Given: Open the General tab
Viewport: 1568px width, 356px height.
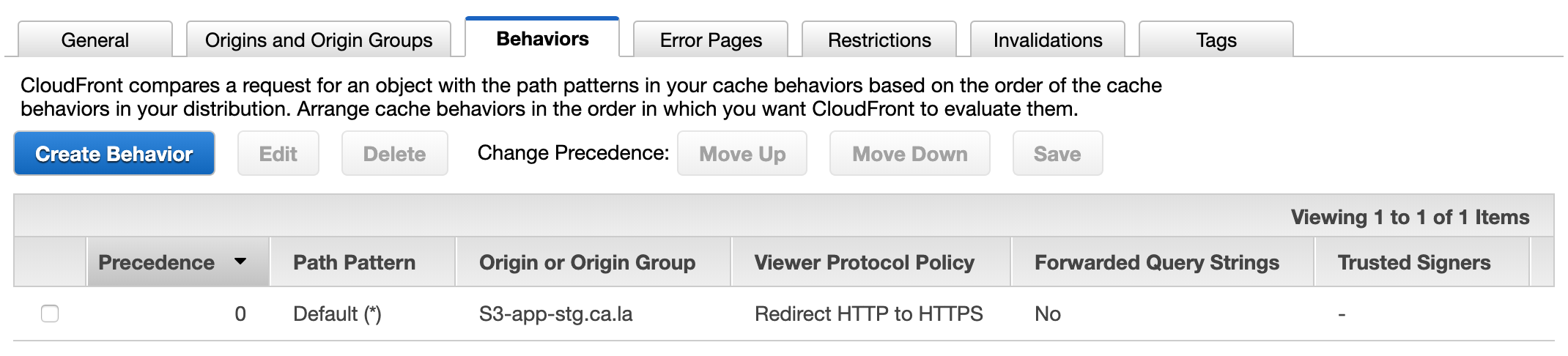Looking at the screenshot, I should [95, 40].
